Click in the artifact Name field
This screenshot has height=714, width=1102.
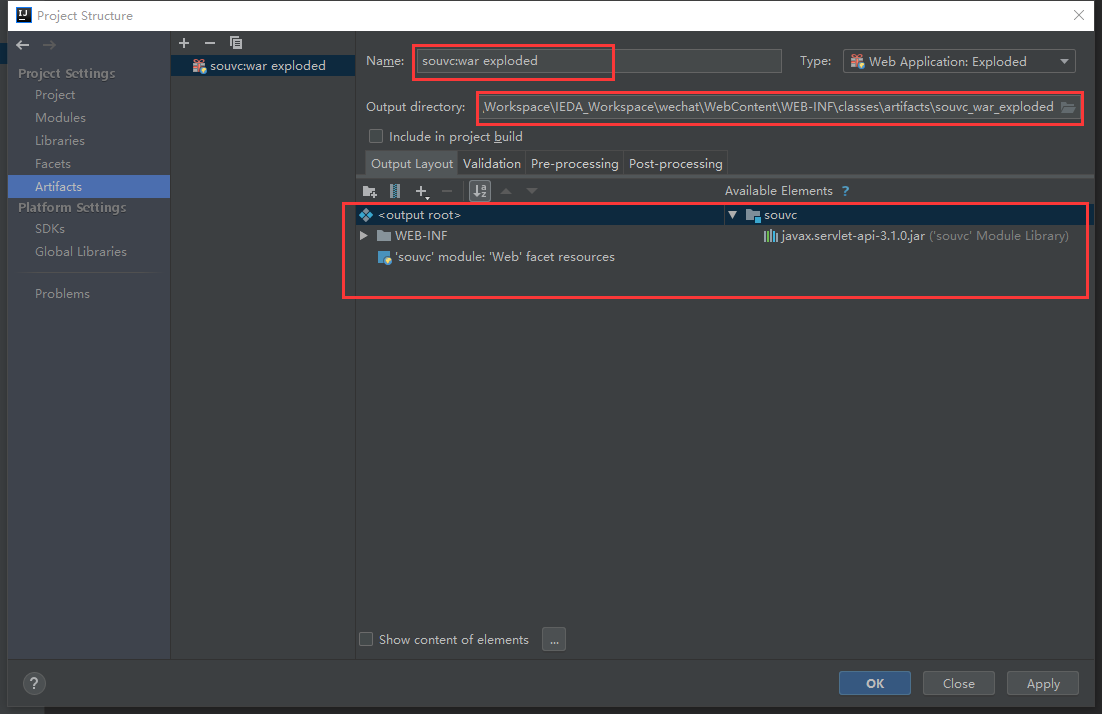point(599,61)
